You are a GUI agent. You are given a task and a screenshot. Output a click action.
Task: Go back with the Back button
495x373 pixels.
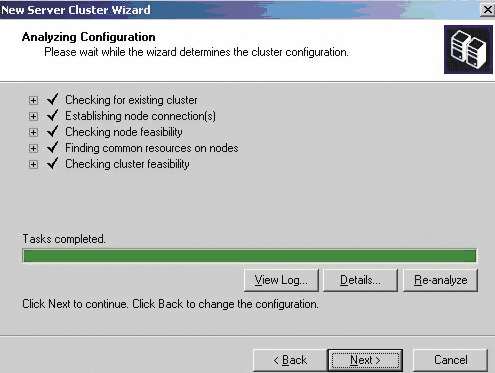[290, 360]
